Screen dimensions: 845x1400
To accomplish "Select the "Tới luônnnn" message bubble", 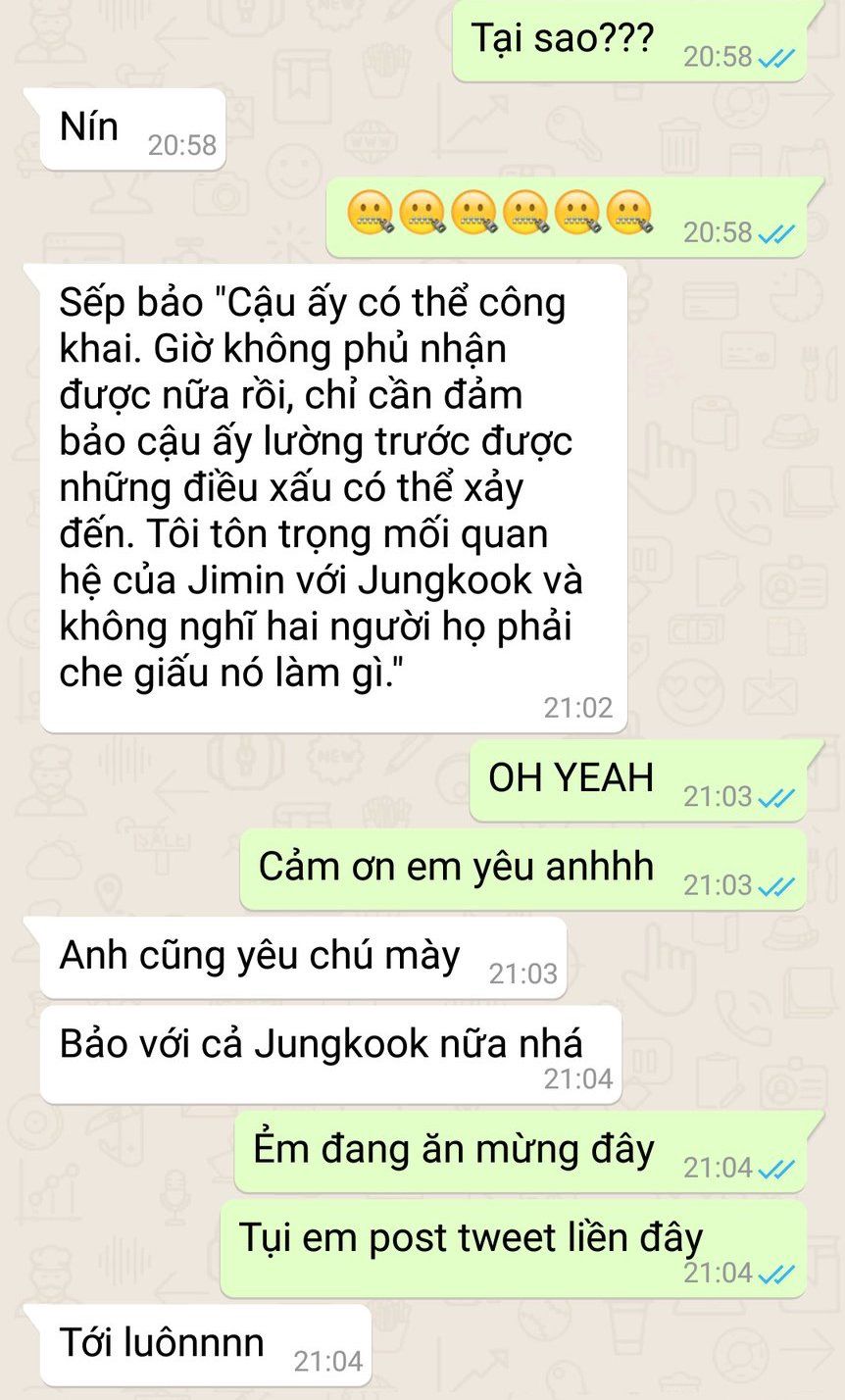I will 201,1344.
